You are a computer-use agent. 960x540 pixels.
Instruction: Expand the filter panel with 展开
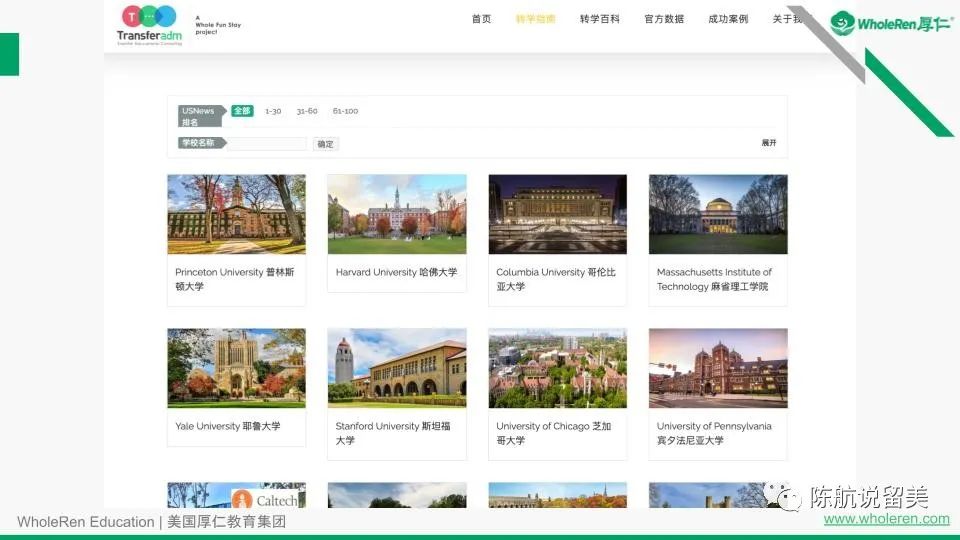[x=768, y=143]
